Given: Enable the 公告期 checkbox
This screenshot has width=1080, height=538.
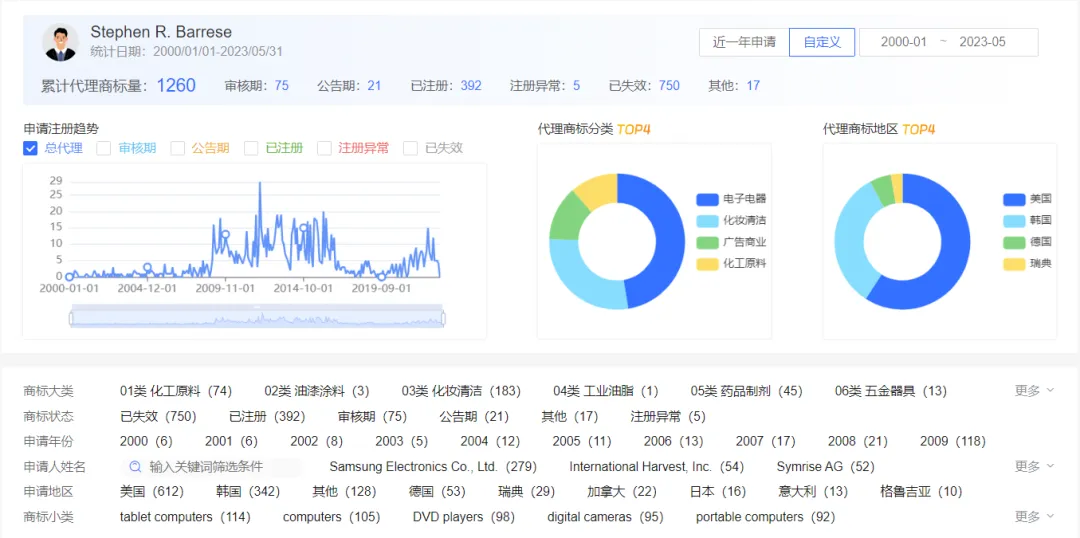Looking at the screenshot, I should click(178, 148).
